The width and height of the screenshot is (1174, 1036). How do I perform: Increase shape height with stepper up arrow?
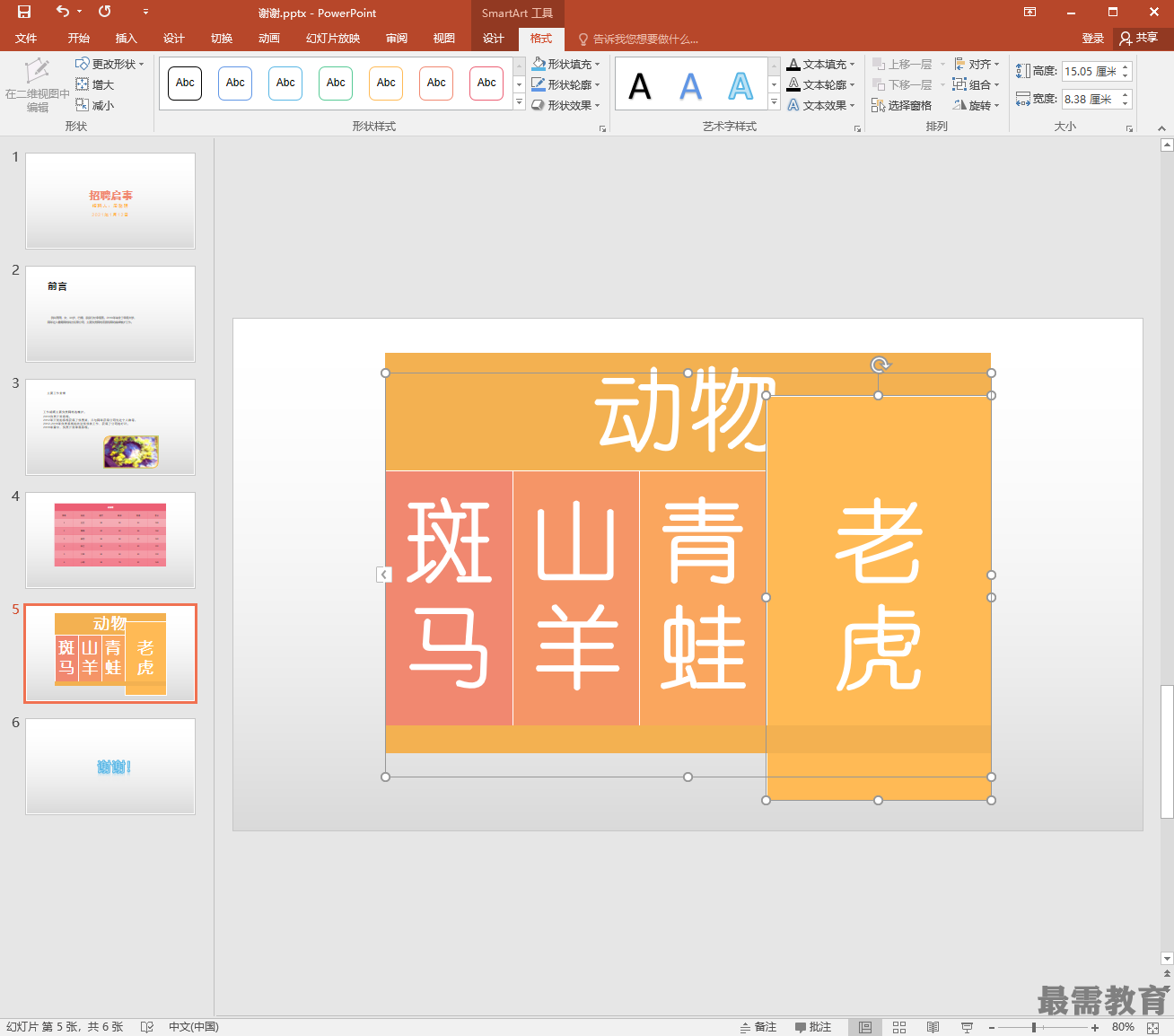(1126, 66)
